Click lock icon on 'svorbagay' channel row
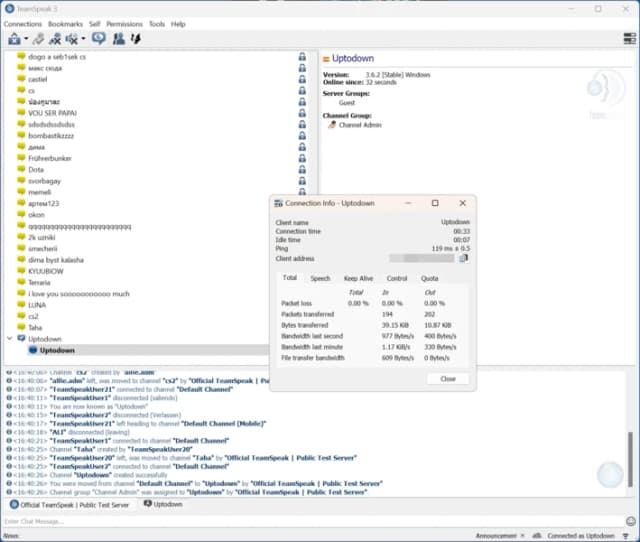Image resolution: width=640 pixels, height=542 pixels. [302, 180]
